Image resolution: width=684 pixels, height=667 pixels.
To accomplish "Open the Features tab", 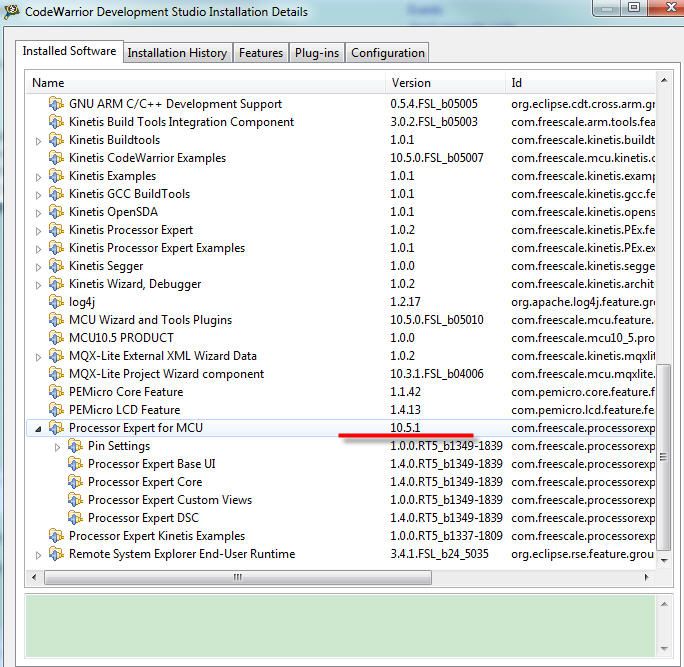I will click(261, 53).
